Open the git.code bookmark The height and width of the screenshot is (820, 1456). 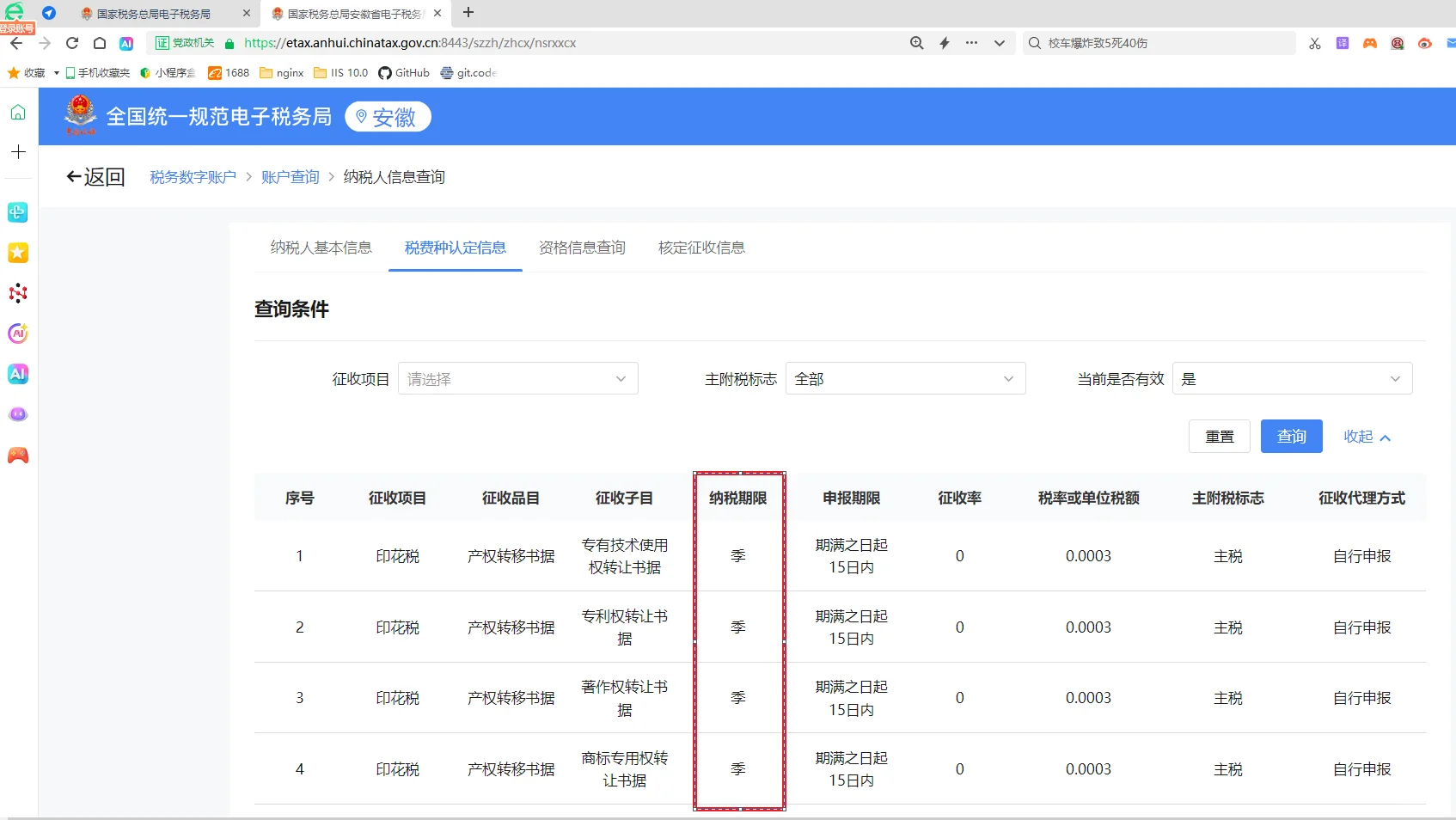coord(468,73)
